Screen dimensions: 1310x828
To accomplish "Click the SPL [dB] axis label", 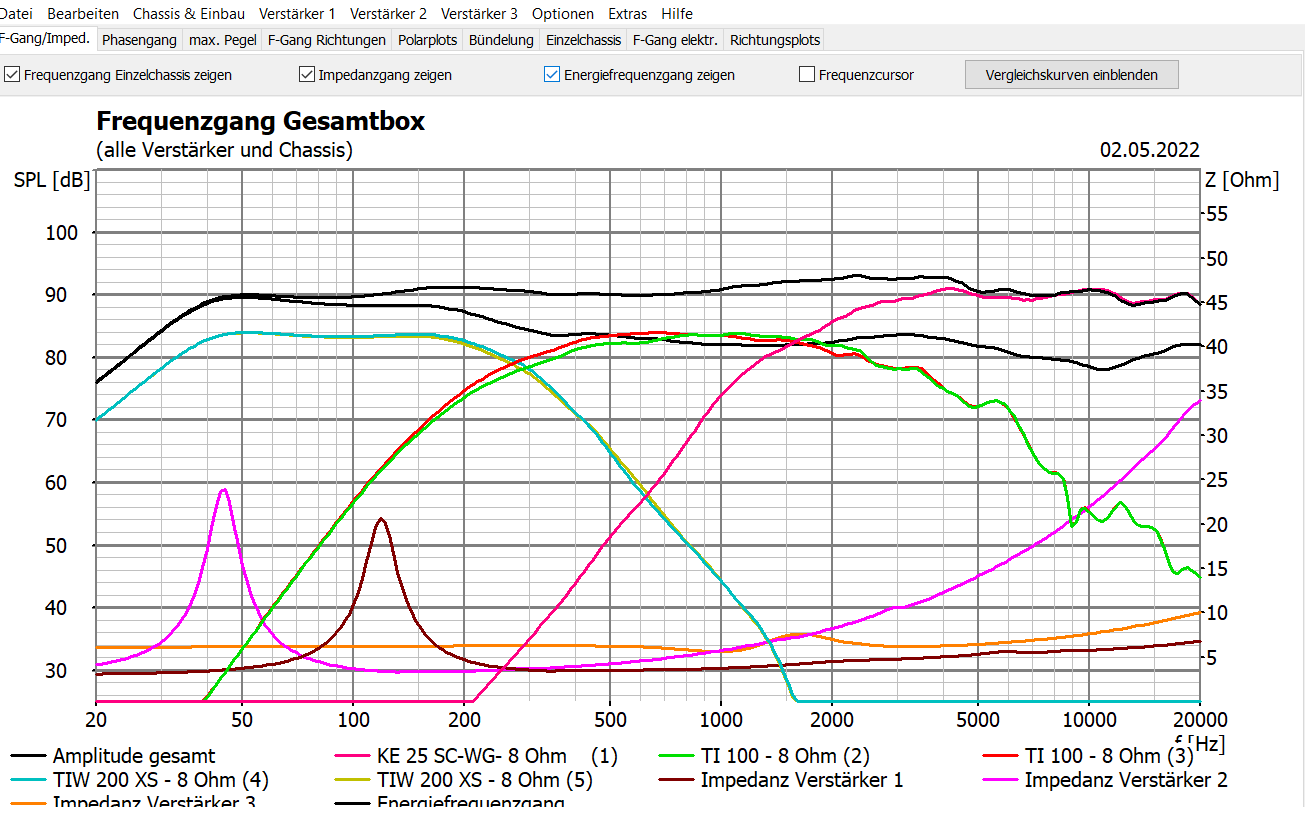I will (x=52, y=181).
